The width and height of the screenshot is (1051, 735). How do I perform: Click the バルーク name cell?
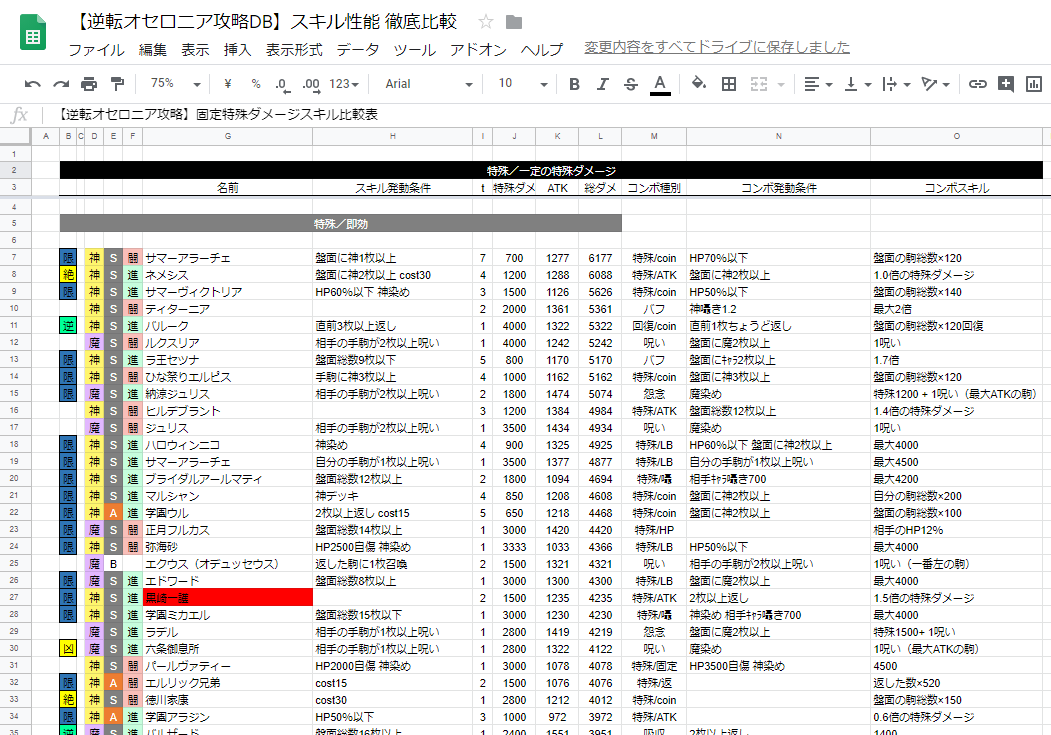[x=227, y=326]
